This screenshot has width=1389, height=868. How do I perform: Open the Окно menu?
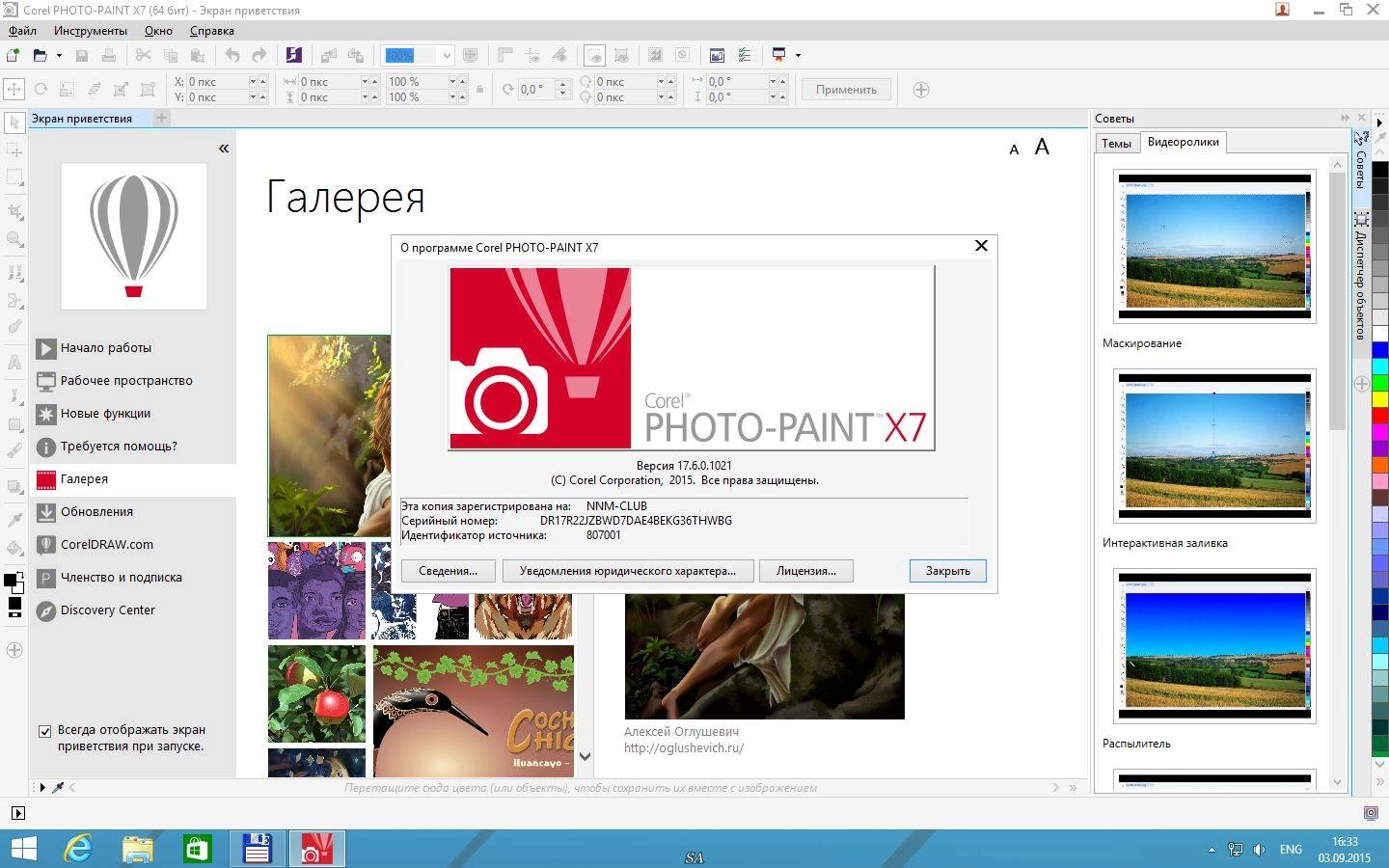[x=158, y=31]
